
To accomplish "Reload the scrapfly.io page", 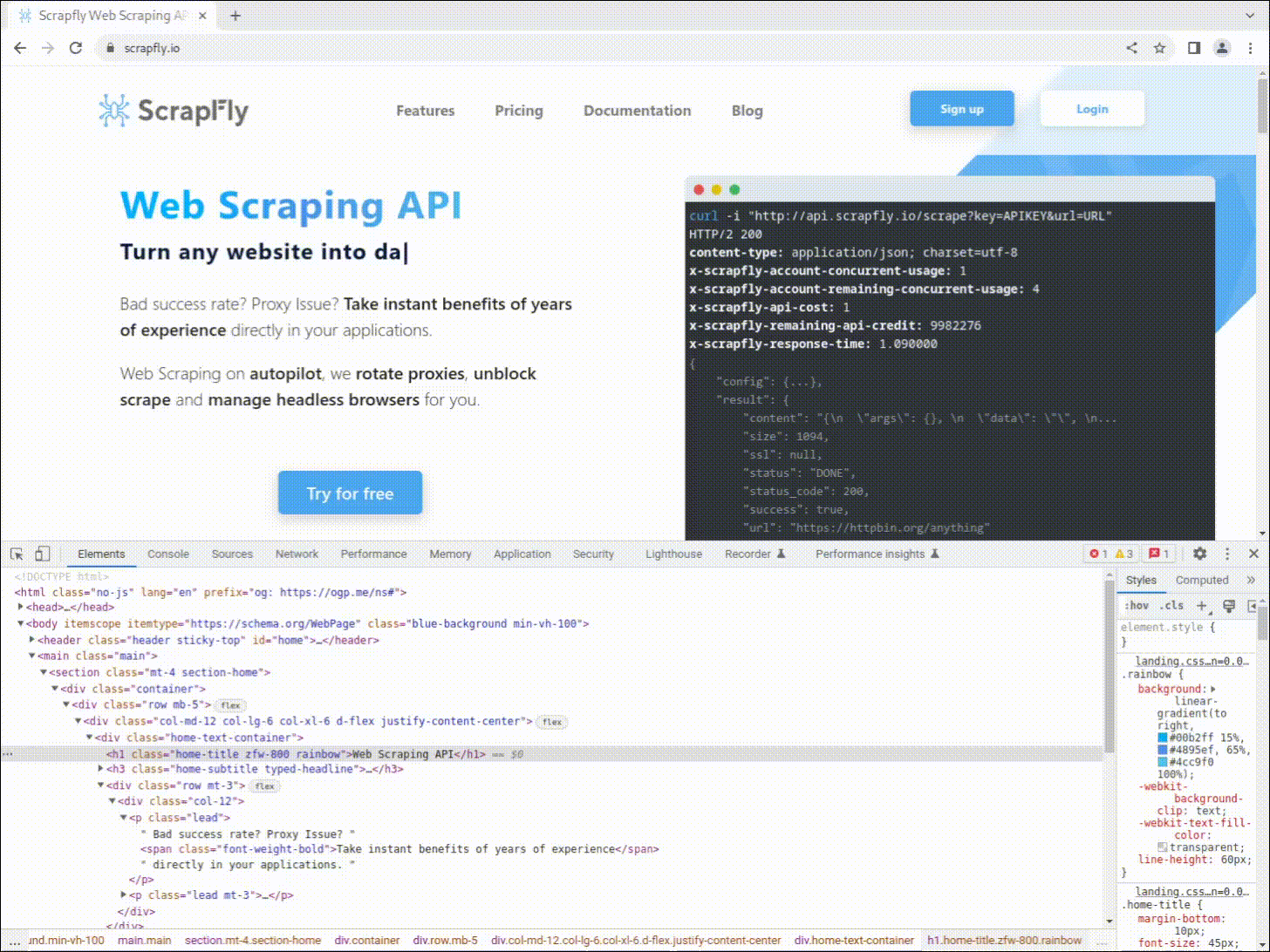I will coord(74,48).
